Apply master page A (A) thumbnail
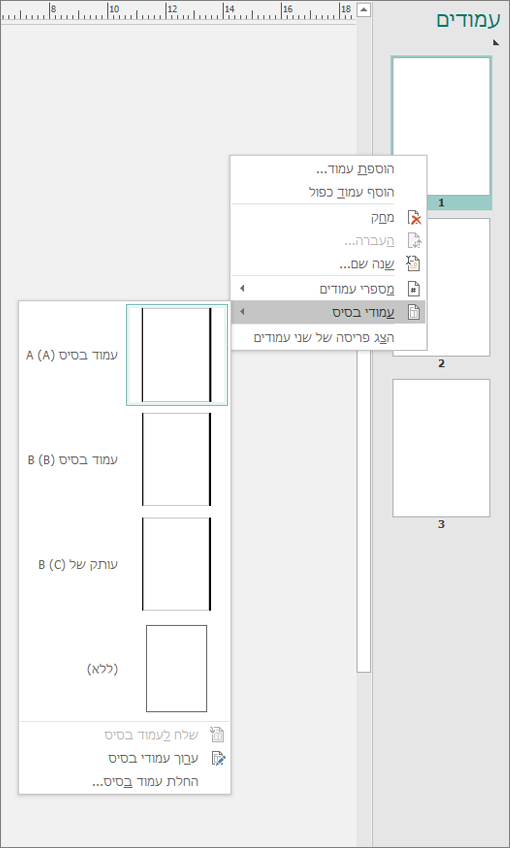This screenshot has width=510, height=848. coord(177,355)
